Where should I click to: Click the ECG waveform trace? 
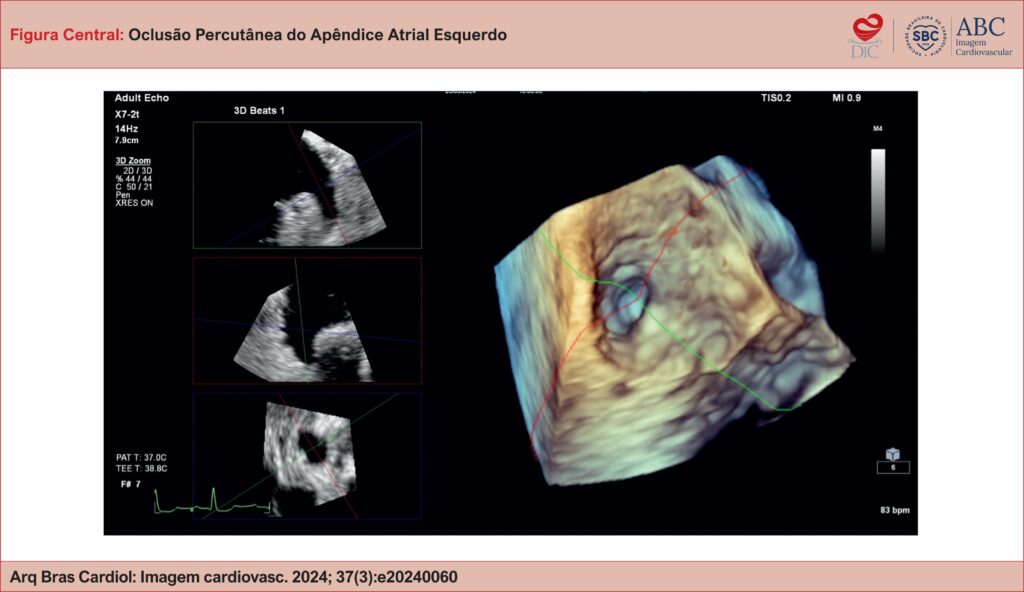pos(212,503)
